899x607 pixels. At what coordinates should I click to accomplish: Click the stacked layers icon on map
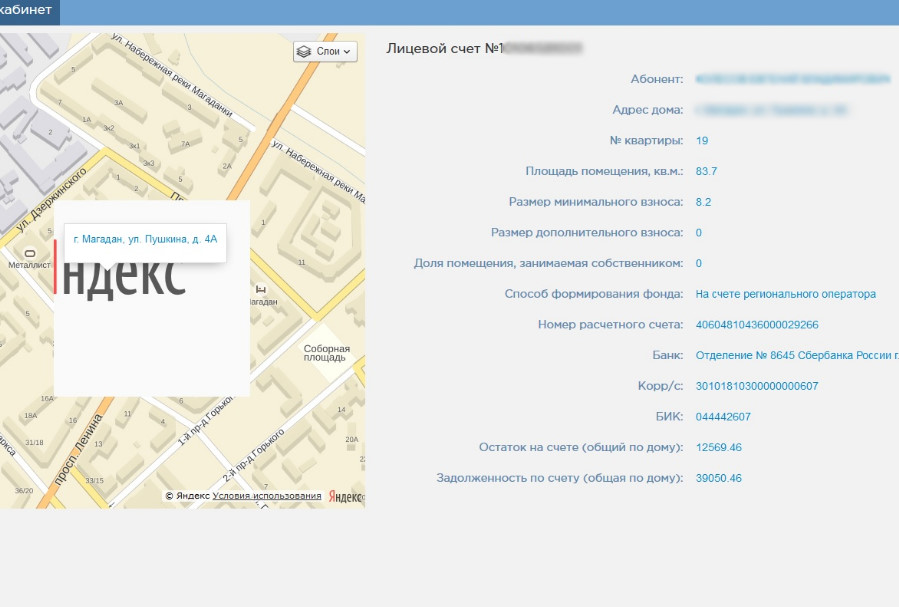pos(305,51)
